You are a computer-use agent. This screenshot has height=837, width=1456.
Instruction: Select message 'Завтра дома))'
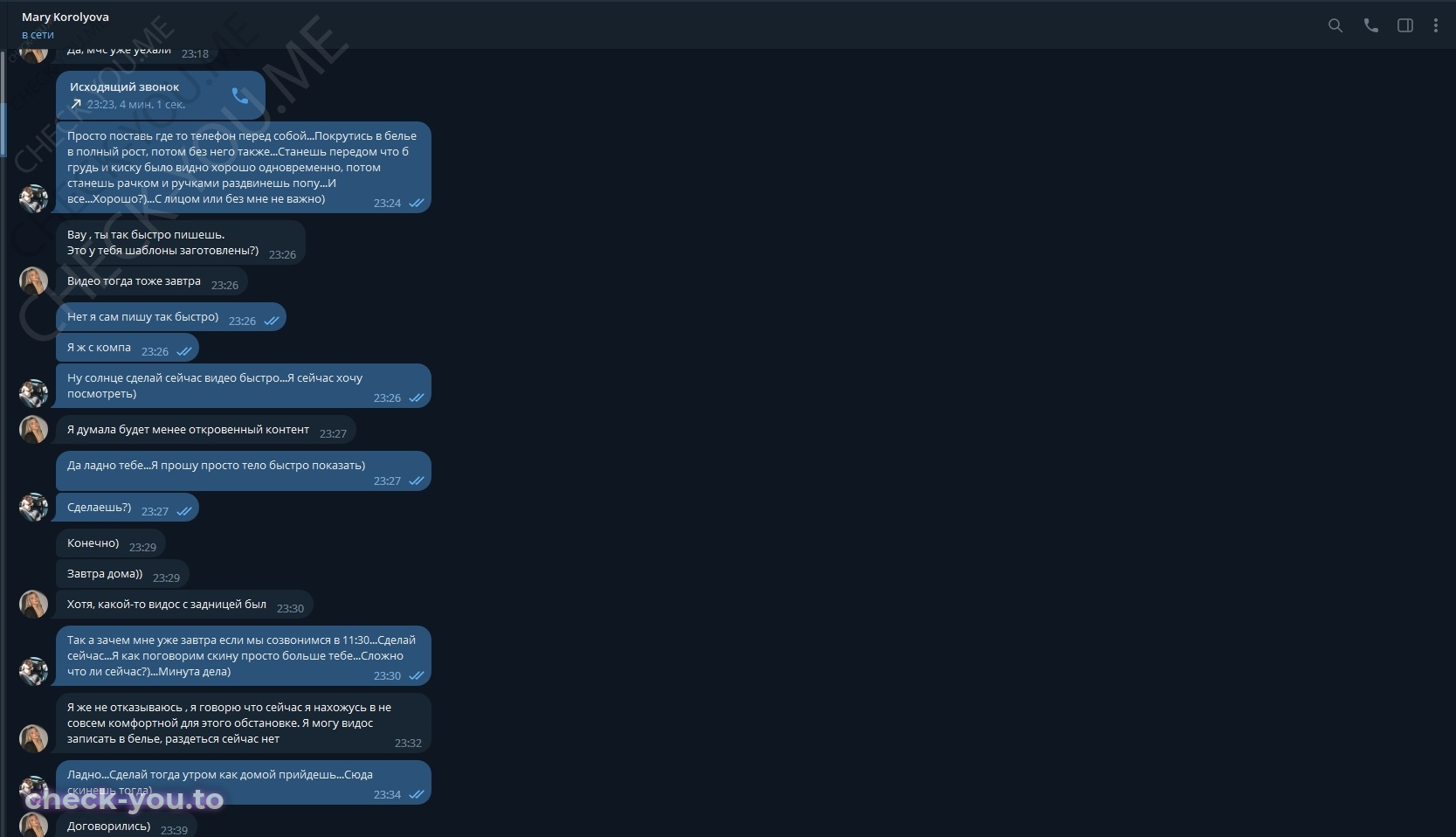[122, 574]
